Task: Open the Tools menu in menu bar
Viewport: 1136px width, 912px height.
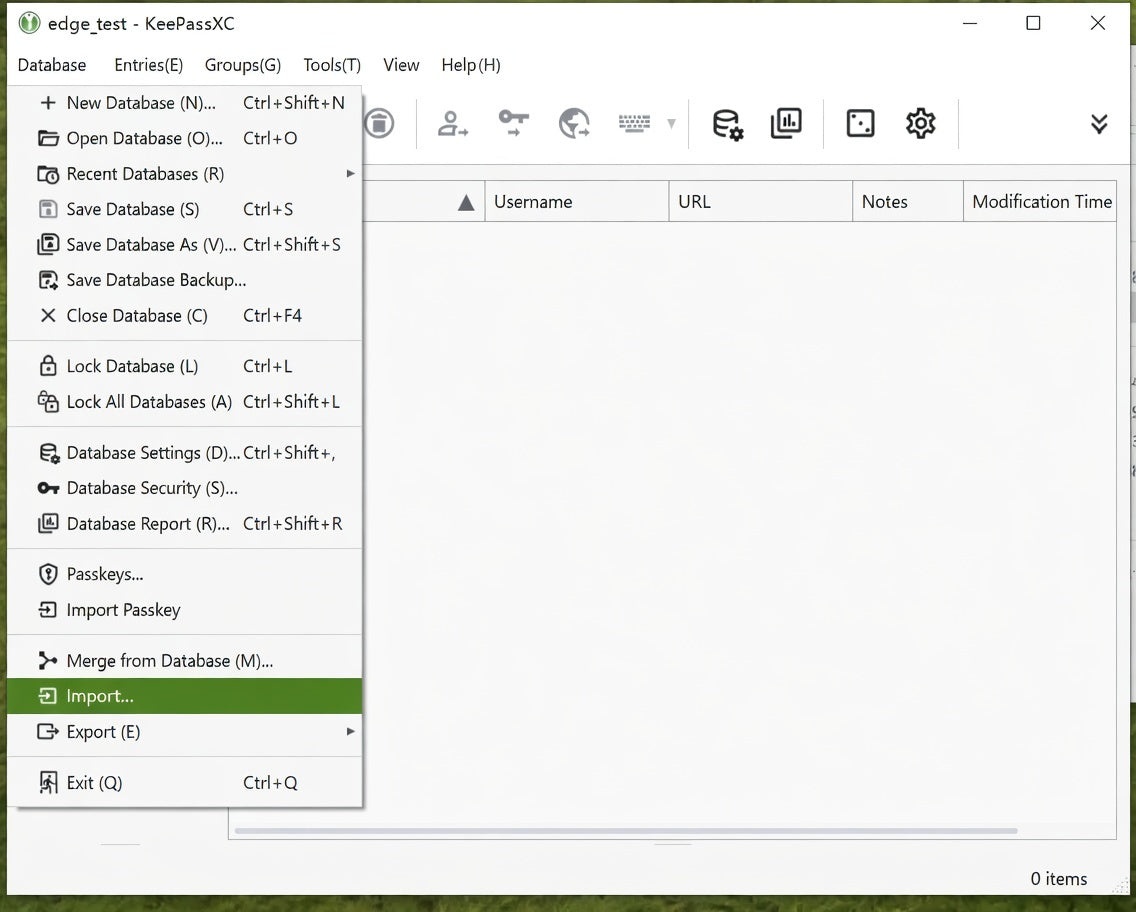Action: [x=332, y=65]
